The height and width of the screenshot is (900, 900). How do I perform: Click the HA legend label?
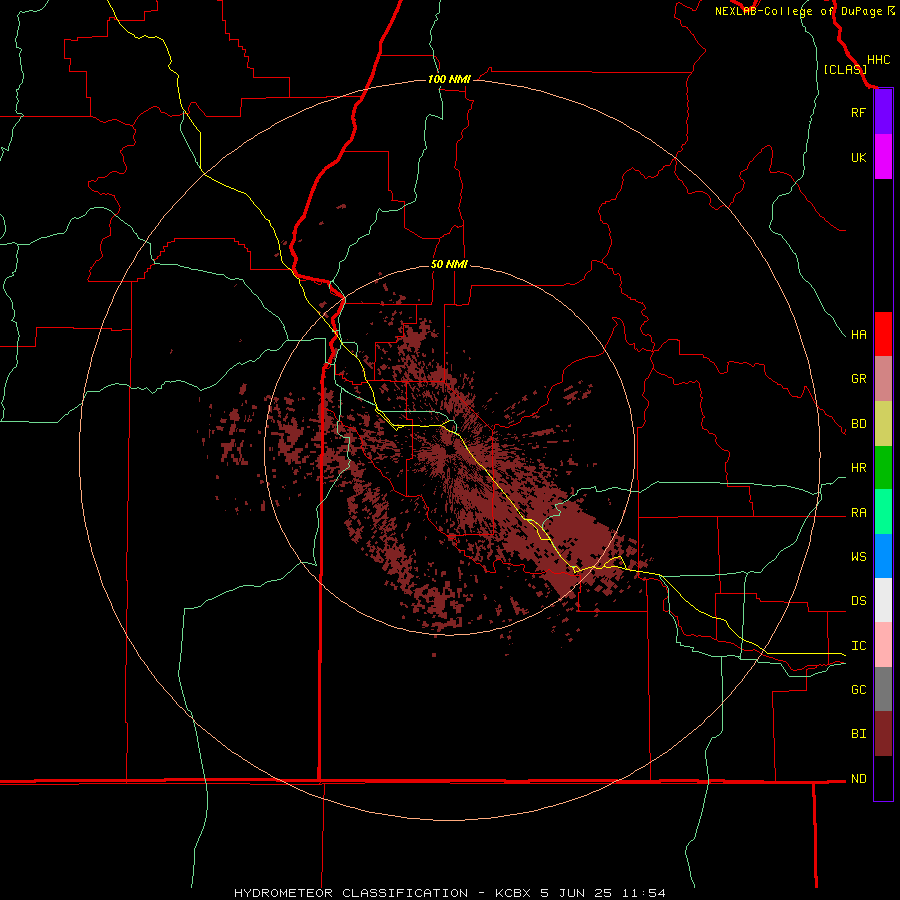pyautogui.click(x=858, y=335)
